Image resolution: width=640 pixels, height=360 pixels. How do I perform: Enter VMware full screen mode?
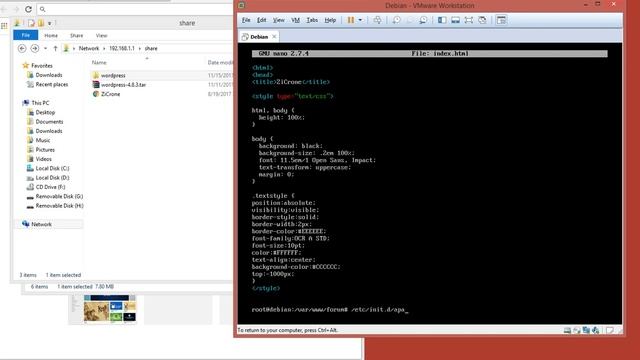pyautogui.click(x=469, y=20)
